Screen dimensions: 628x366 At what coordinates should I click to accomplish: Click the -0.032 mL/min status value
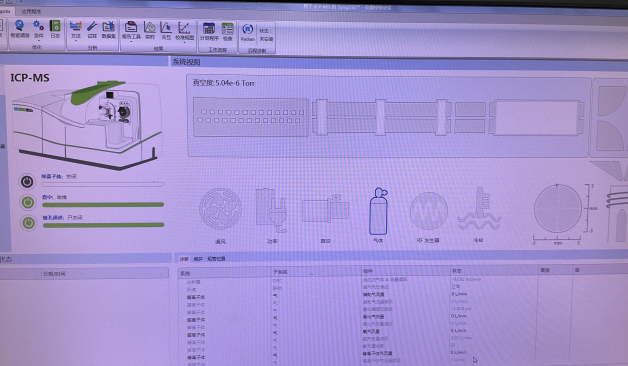point(467,279)
